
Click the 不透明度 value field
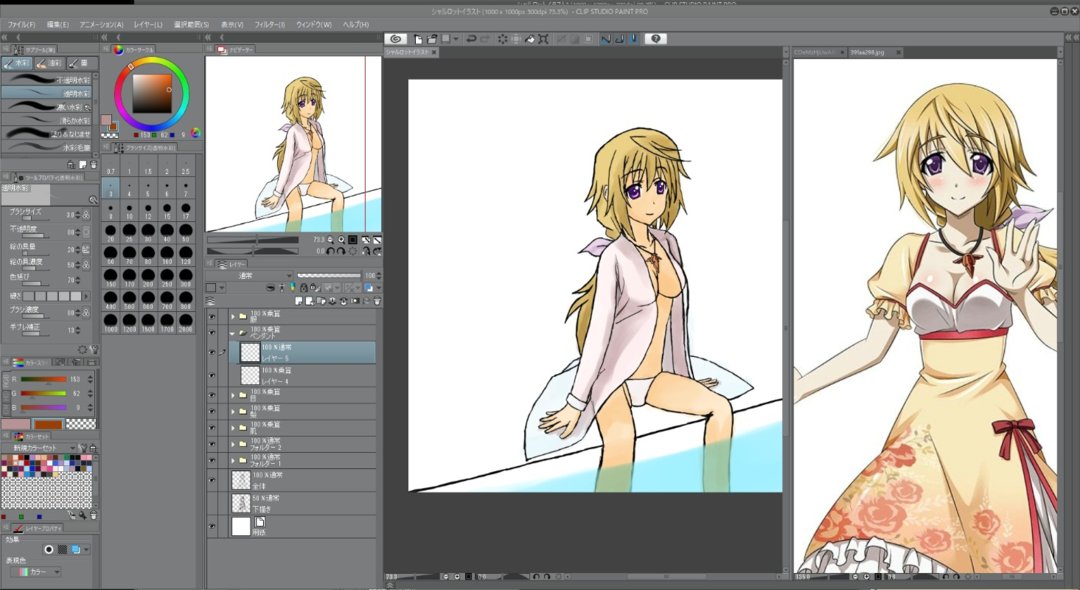71,232
